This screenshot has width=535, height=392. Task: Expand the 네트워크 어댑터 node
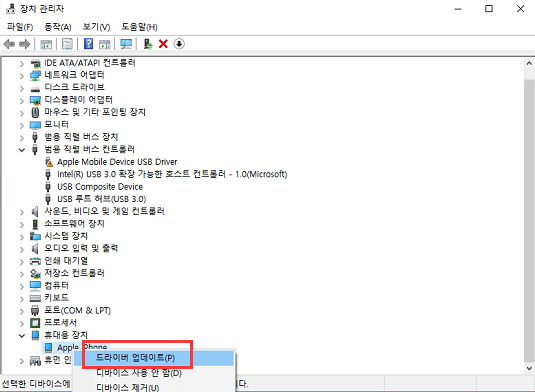(x=21, y=76)
